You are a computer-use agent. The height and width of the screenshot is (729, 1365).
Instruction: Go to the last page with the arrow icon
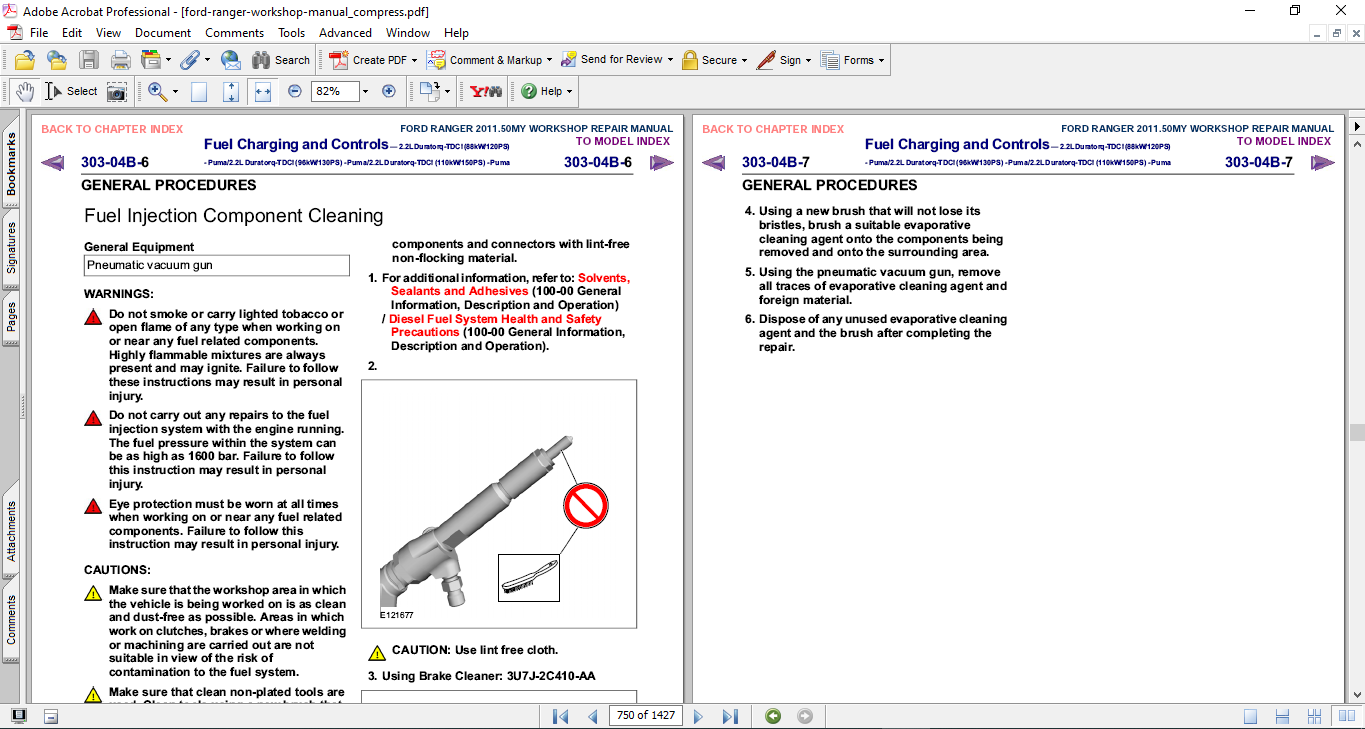click(730, 716)
